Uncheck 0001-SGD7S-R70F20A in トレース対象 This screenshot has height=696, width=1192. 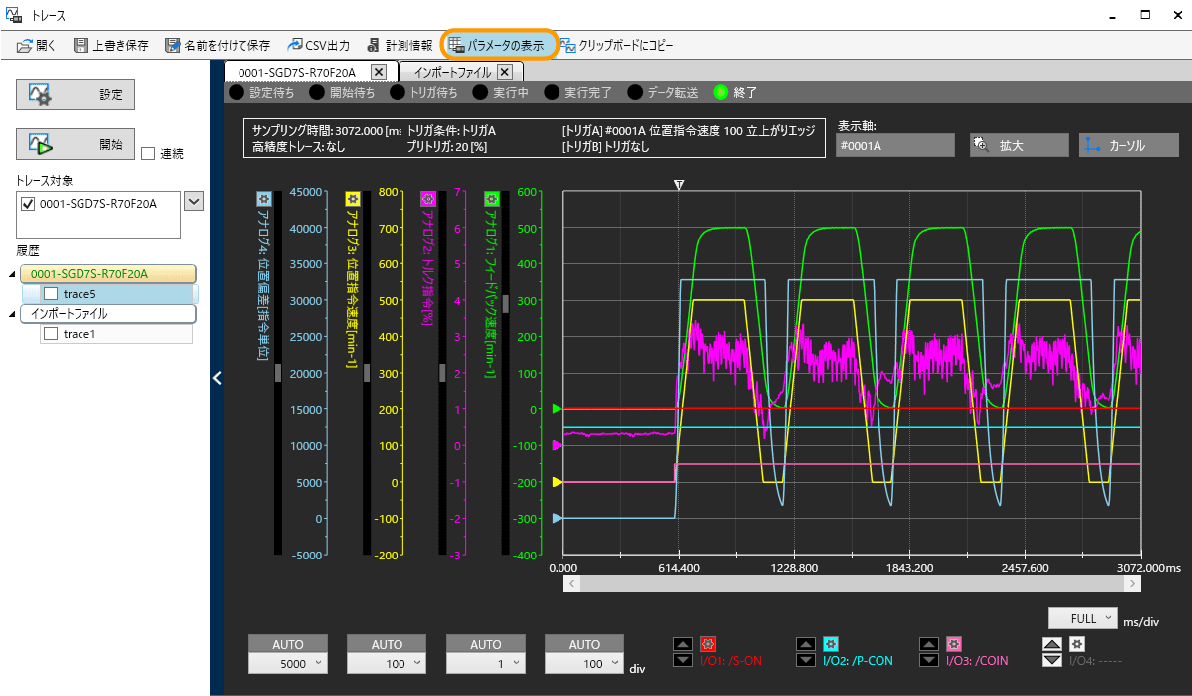[x=28, y=204]
